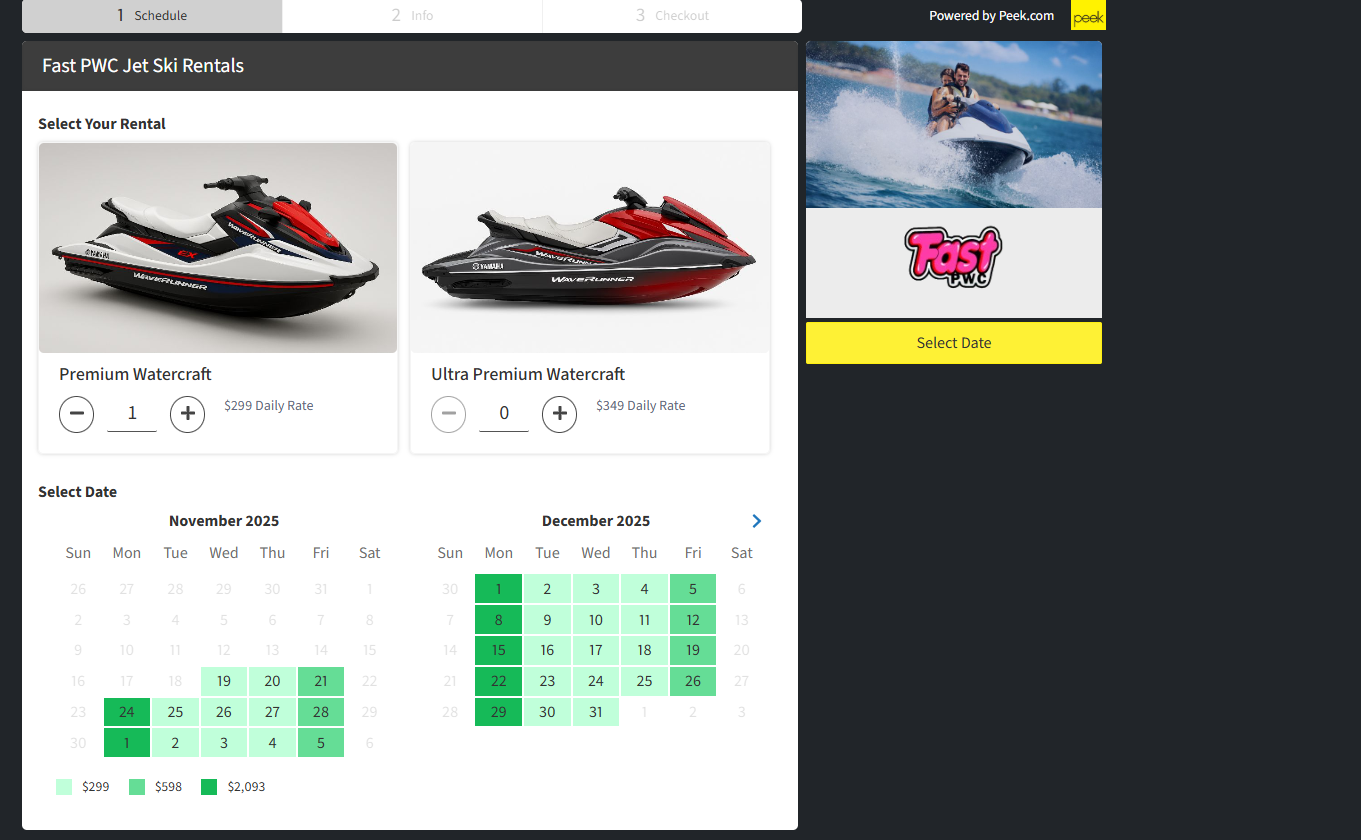This screenshot has height=840, width=1361.
Task: Click the December 2025 month heading
Action: click(596, 521)
